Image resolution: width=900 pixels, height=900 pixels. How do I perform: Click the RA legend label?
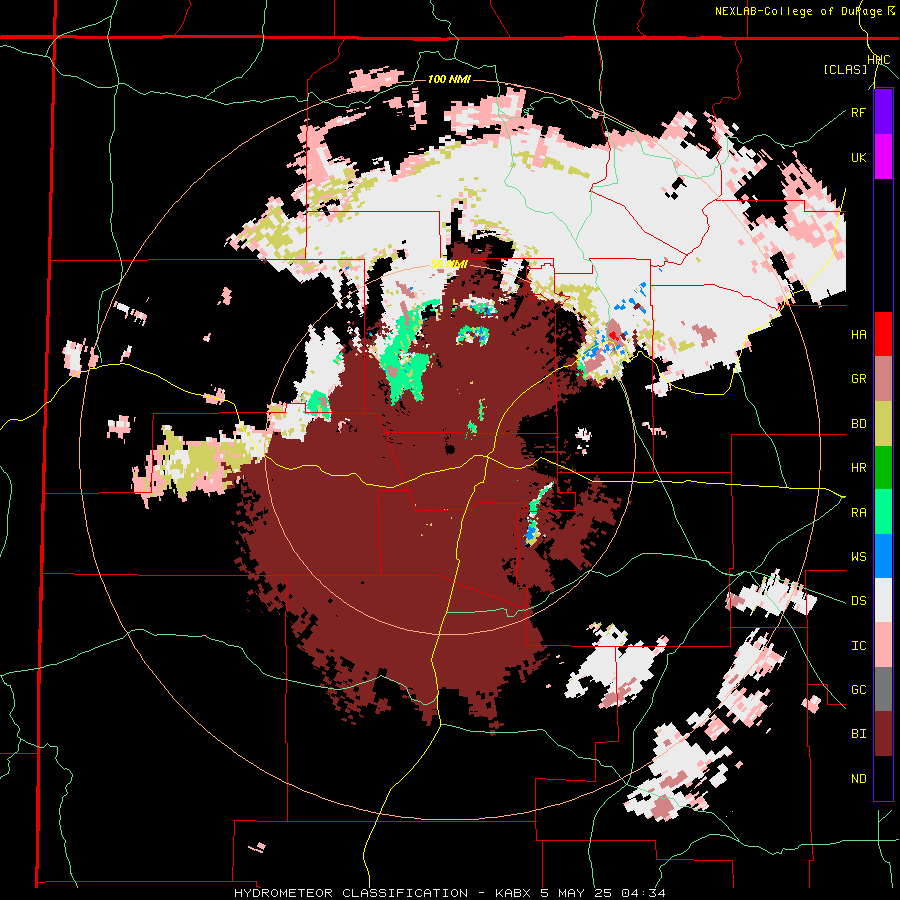(x=859, y=513)
